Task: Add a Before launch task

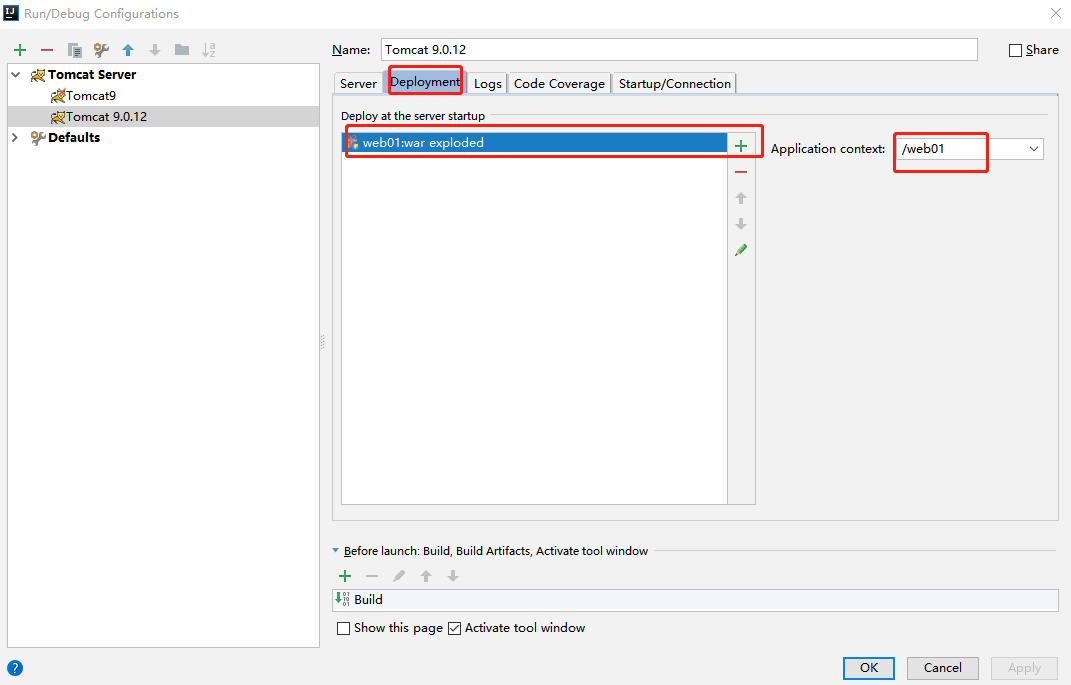Action: (345, 576)
